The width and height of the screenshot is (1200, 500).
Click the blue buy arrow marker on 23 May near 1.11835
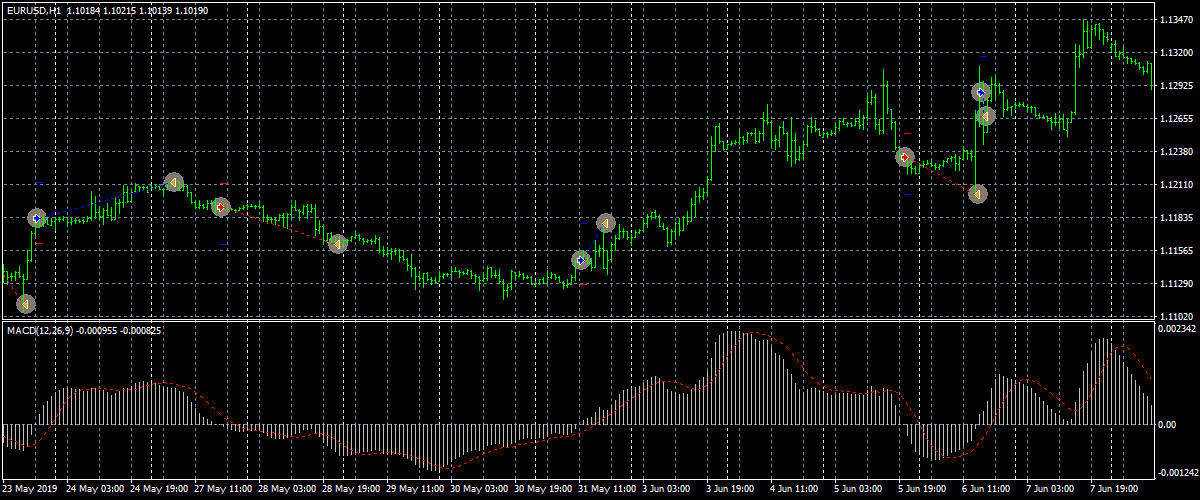pyautogui.click(x=37, y=217)
